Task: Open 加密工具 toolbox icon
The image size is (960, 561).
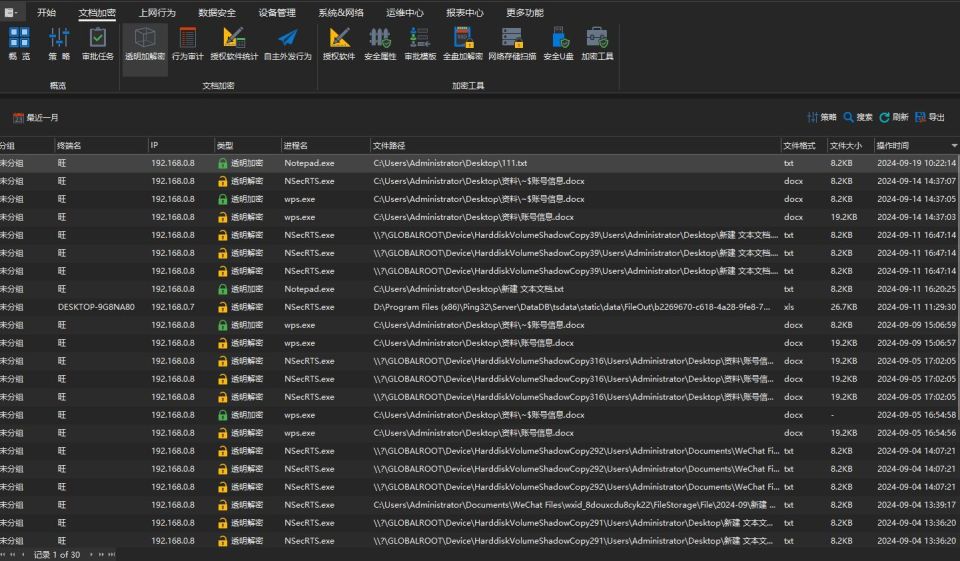Action: click(x=597, y=43)
